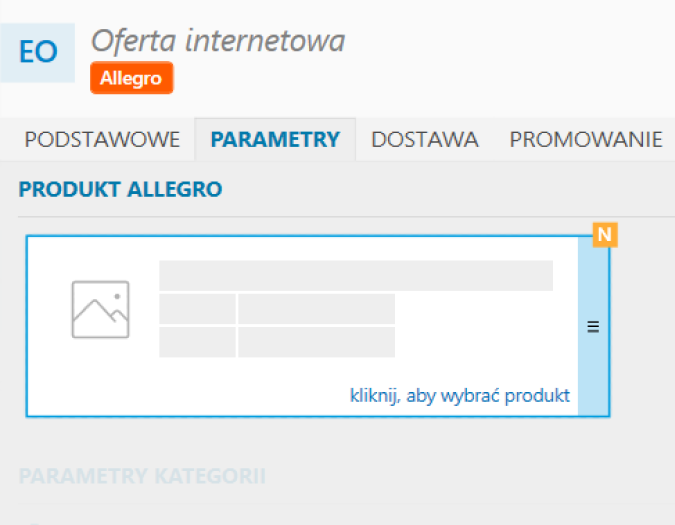The image size is (675, 525).
Task: Open the DOSTAWA tab
Action: click(x=425, y=139)
